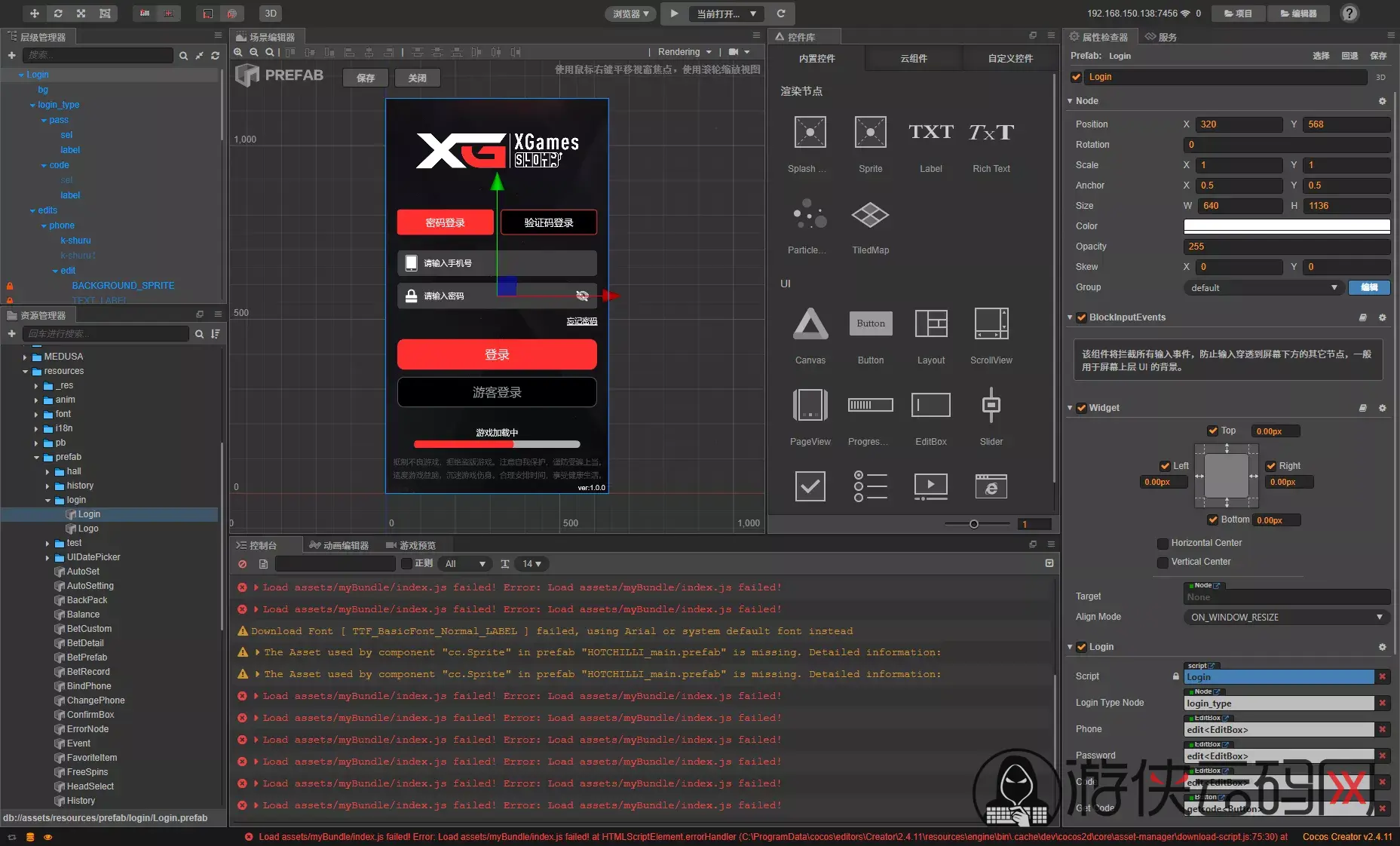1400x846 pixels.
Task: Switch to the Builtin Controls tab
Action: pyautogui.click(x=817, y=58)
